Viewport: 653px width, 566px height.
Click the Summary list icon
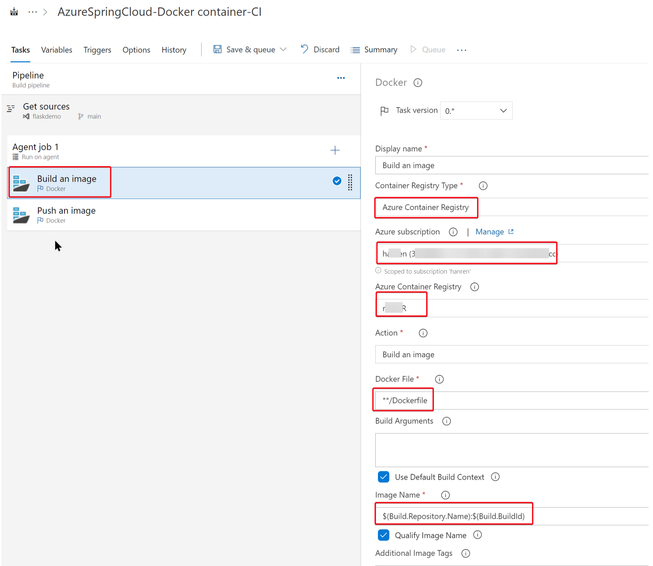tap(355, 50)
